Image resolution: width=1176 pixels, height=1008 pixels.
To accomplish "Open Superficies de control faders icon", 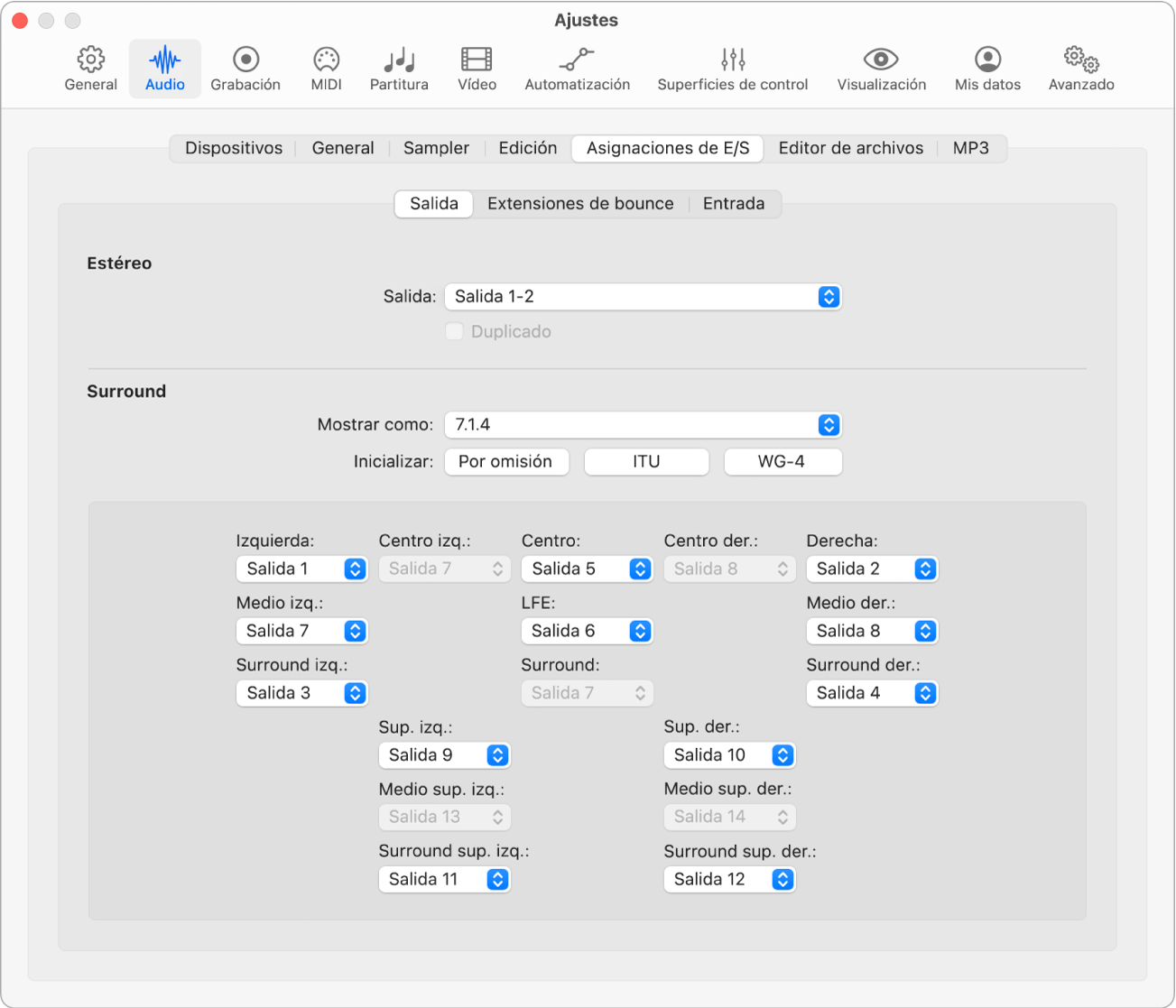I will click(x=733, y=60).
